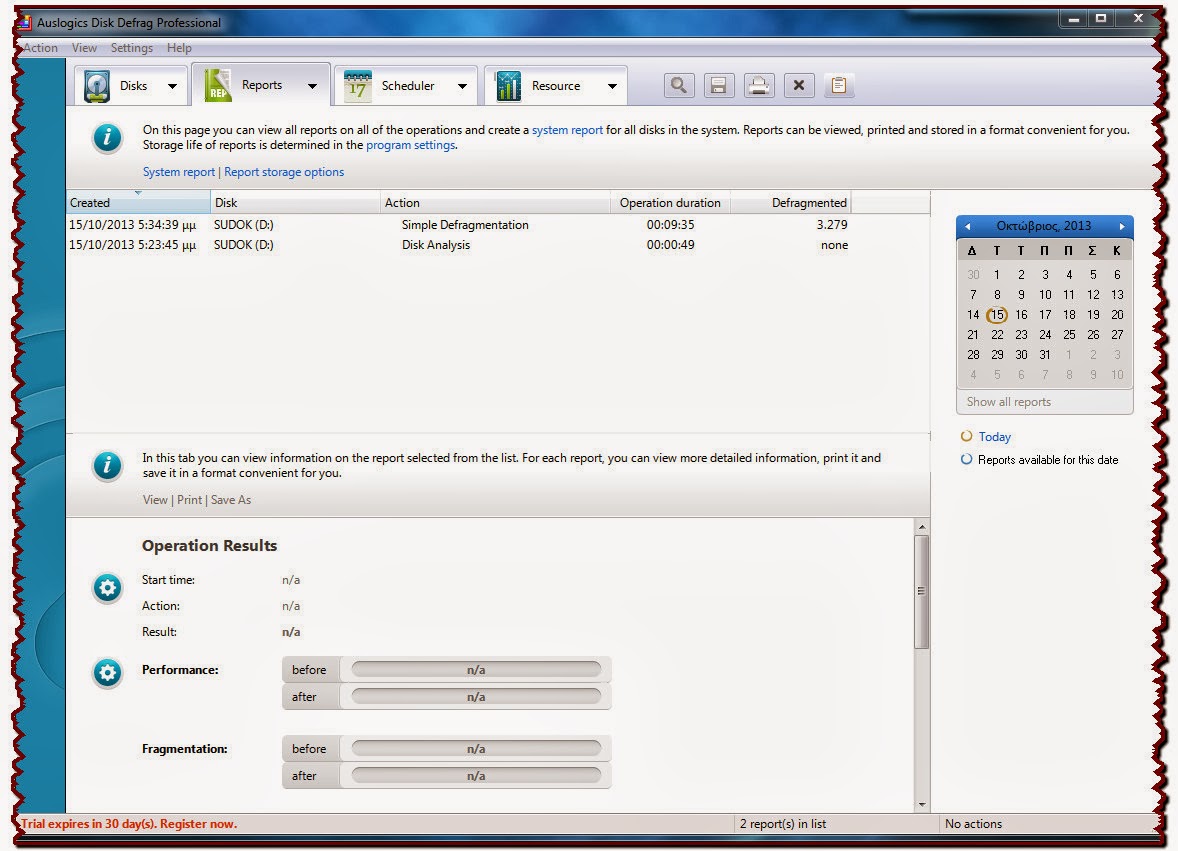This screenshot has height=851, width=1178.
Task: Open the Action menu
Action: [40, 48]
